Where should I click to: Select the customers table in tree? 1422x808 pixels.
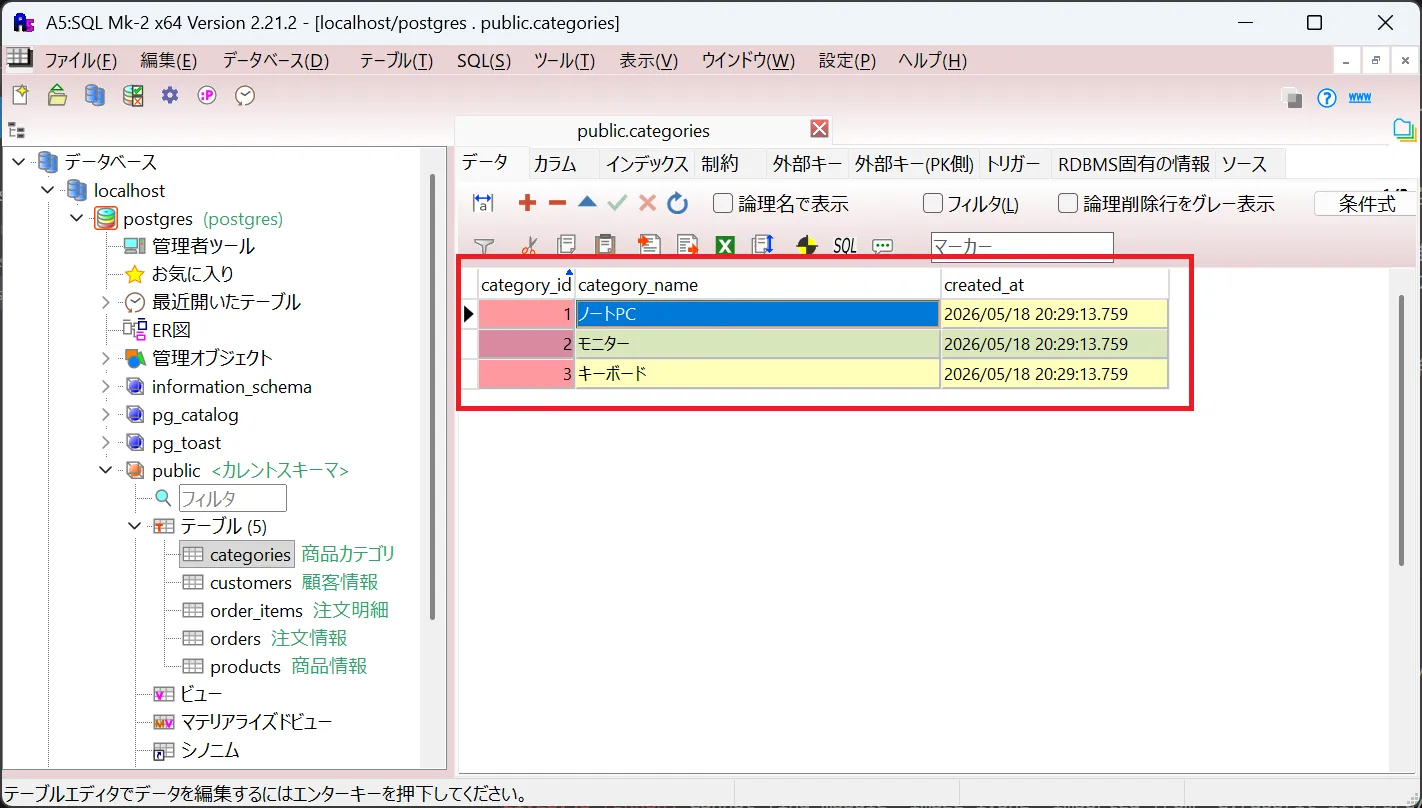[250, 582]
